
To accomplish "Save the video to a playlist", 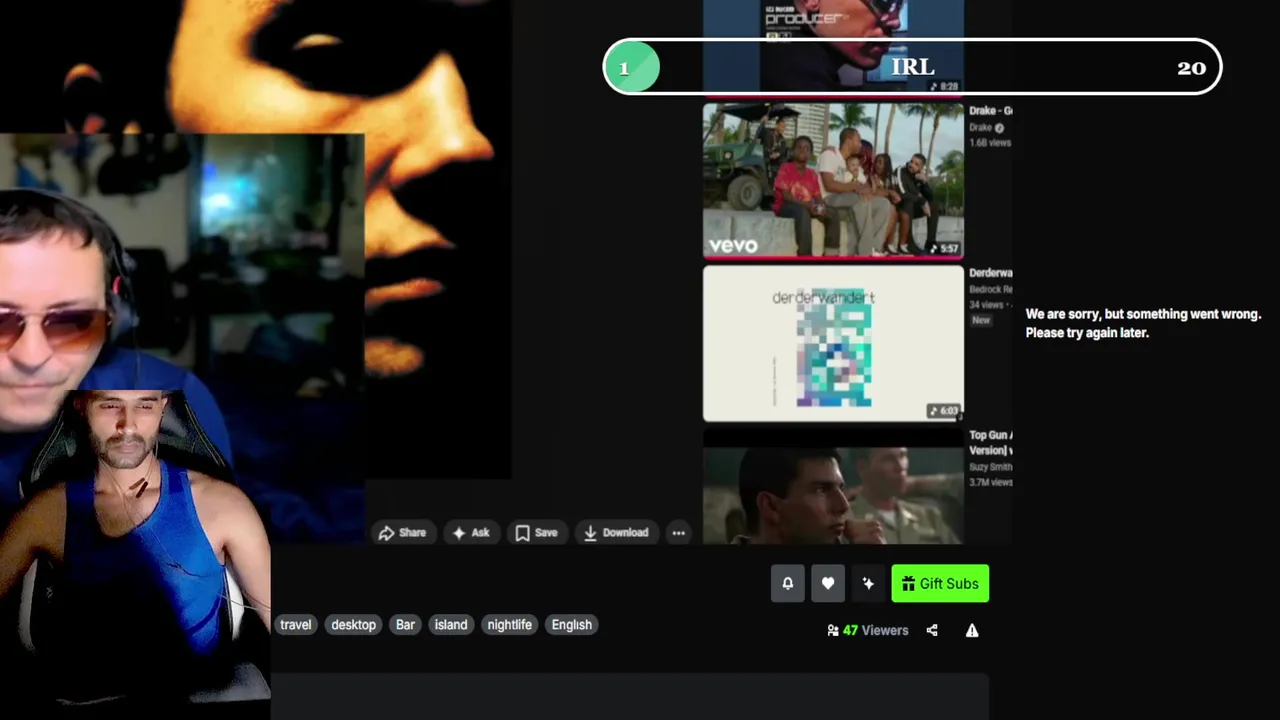I will [536, 533].
